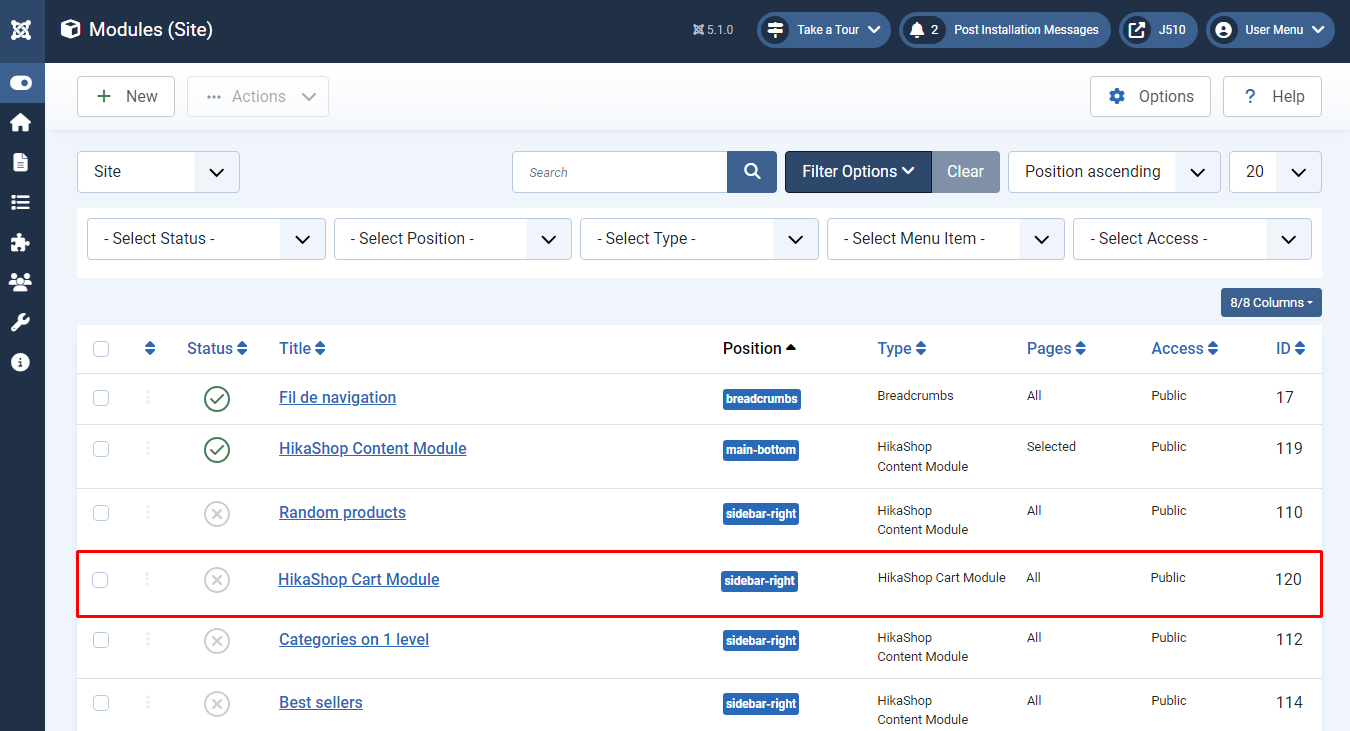Click the Options button
The height and width of the screenshot is (731, 1350).
click(1150, 97)
